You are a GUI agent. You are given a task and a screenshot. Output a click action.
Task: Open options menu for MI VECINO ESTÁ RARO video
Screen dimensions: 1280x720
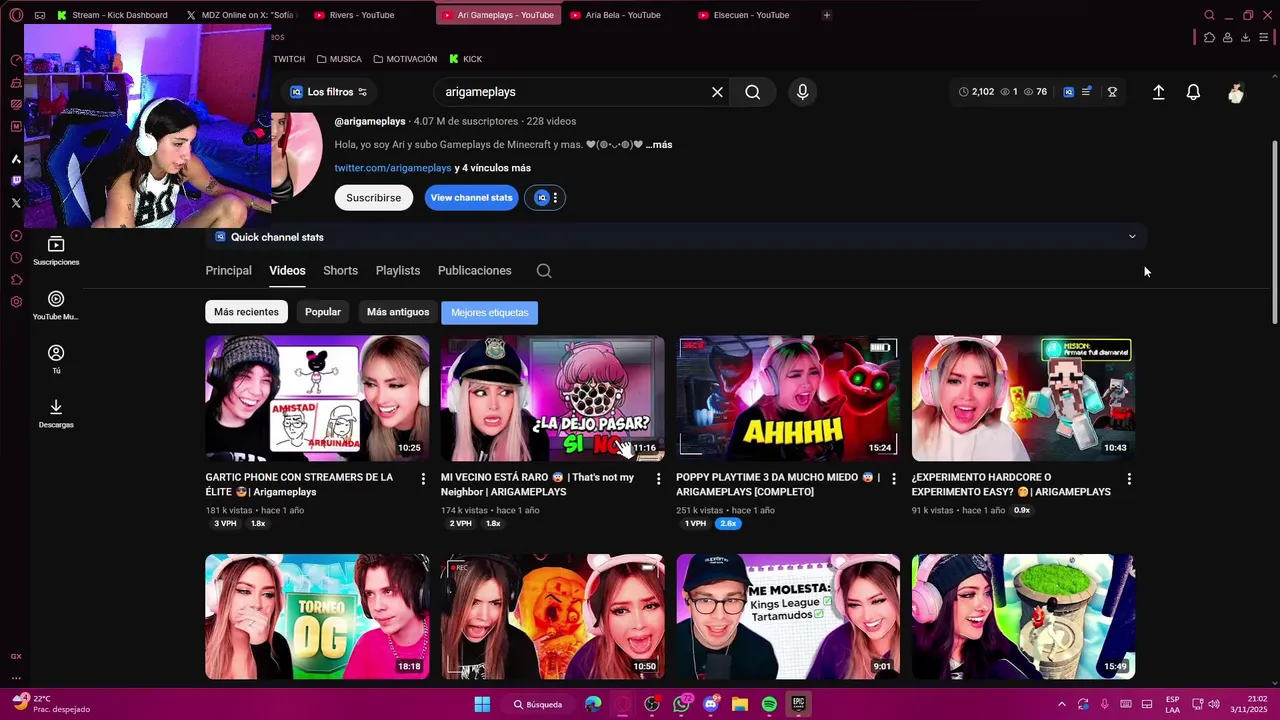pos(658,479)
